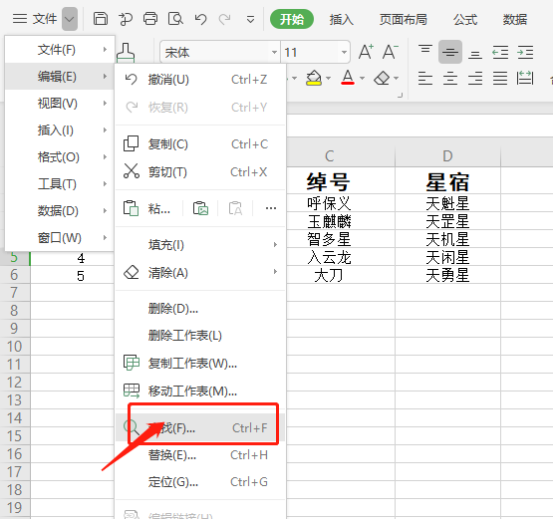Expand the font color dropdown arrow

362,78
